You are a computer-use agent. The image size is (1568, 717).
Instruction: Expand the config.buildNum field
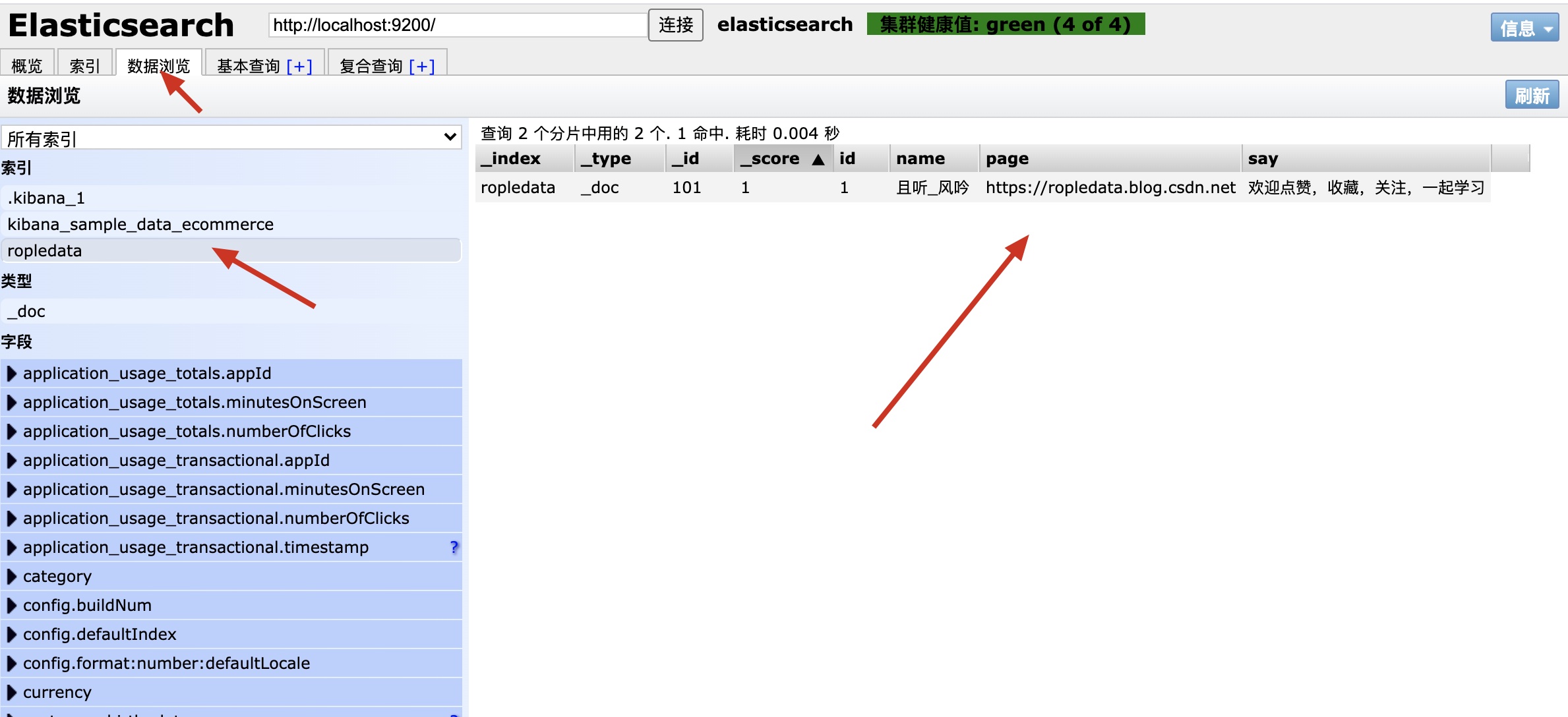231,605
